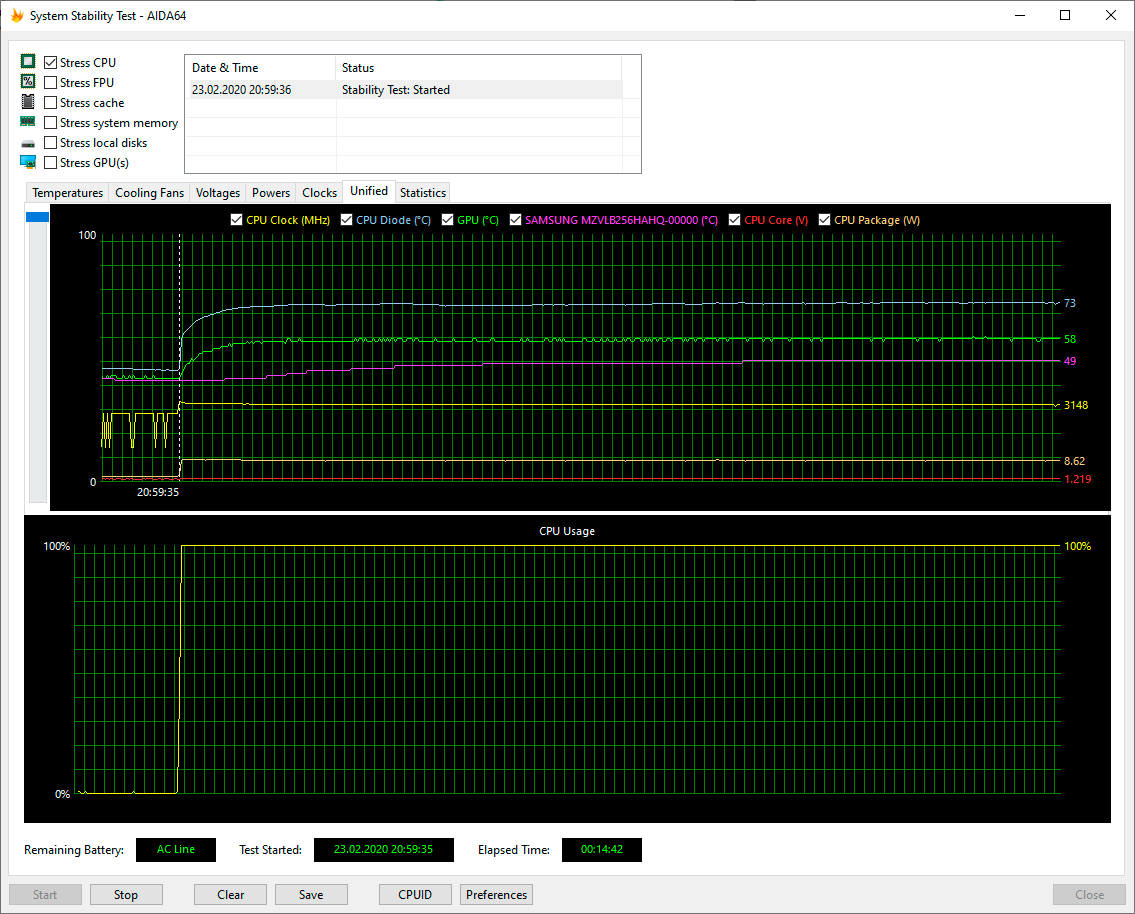Click the AIDA64 flame icon in title bar

[16, 16]
